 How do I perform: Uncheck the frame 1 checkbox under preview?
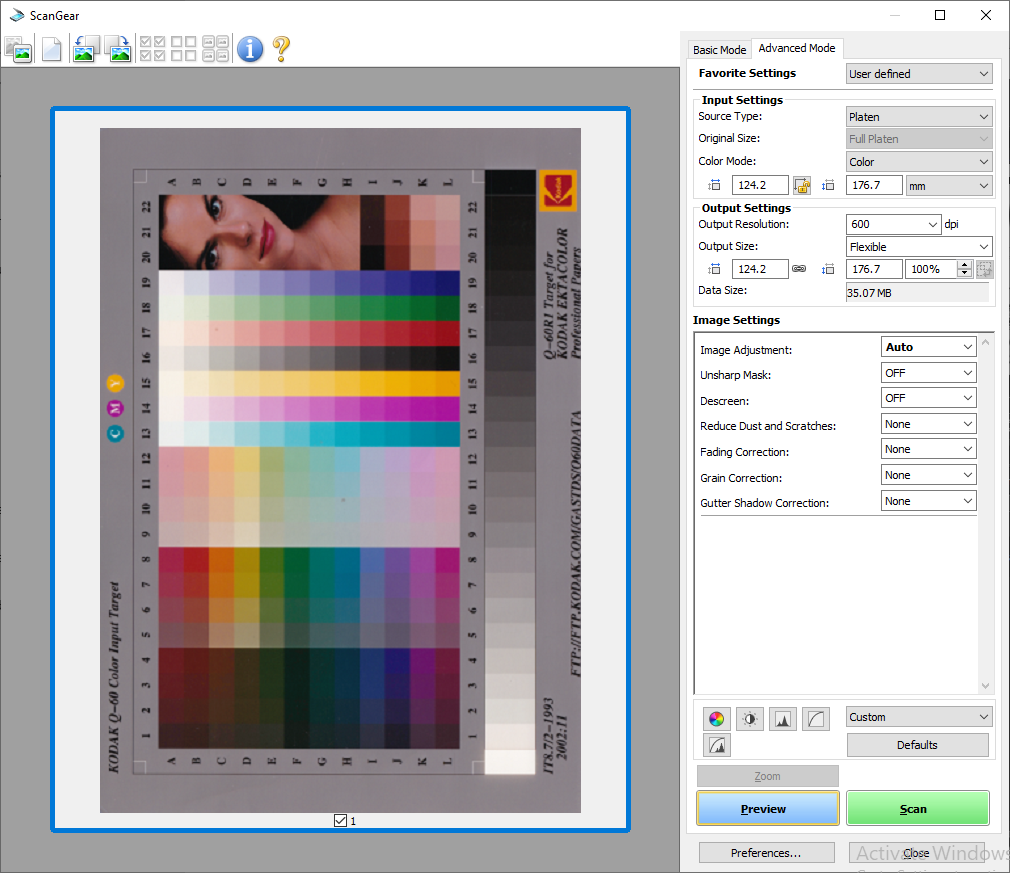[341, 820]
